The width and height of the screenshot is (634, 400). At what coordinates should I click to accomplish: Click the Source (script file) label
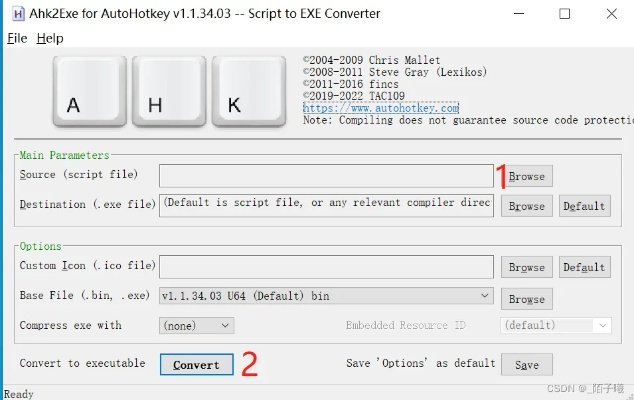[x=79, y=174]
